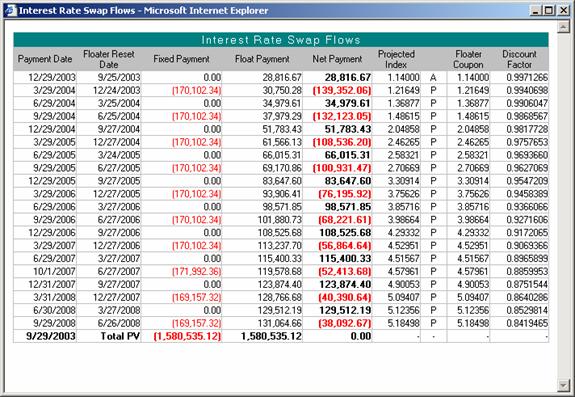This screenshot has width=575, height=397.
Task: Click the Floater Reset Date column header
Action: (109, 59)
